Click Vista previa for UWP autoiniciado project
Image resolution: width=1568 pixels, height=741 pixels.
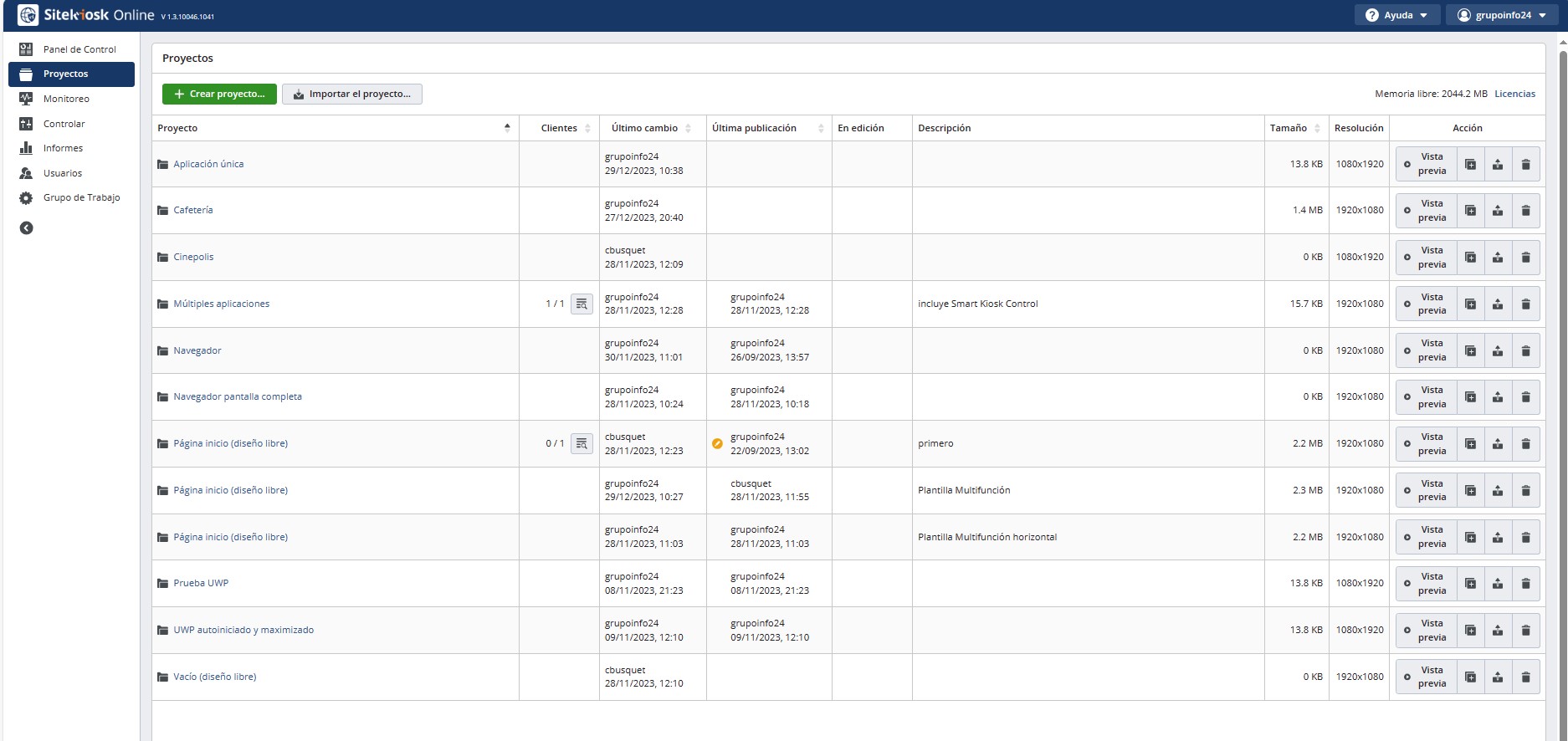(1426, 631)
